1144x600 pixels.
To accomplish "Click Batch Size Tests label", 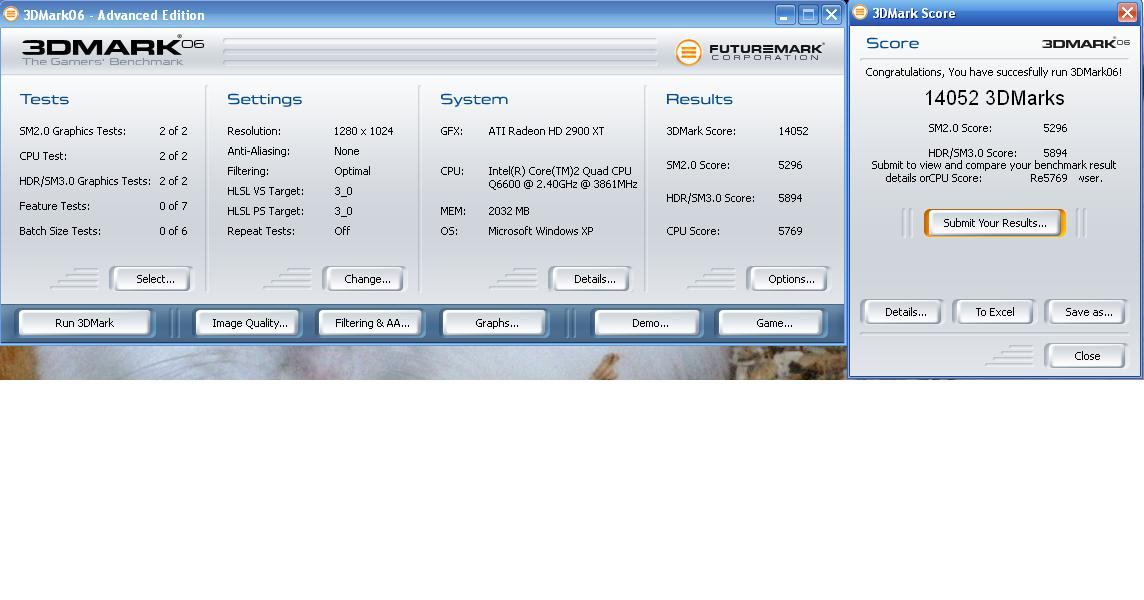I will pyautogui.click(x=60, y=231).
